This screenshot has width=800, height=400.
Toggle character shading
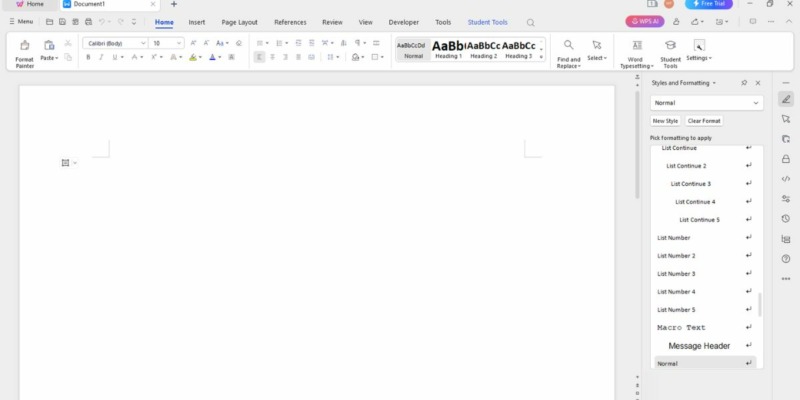[231, 57]
